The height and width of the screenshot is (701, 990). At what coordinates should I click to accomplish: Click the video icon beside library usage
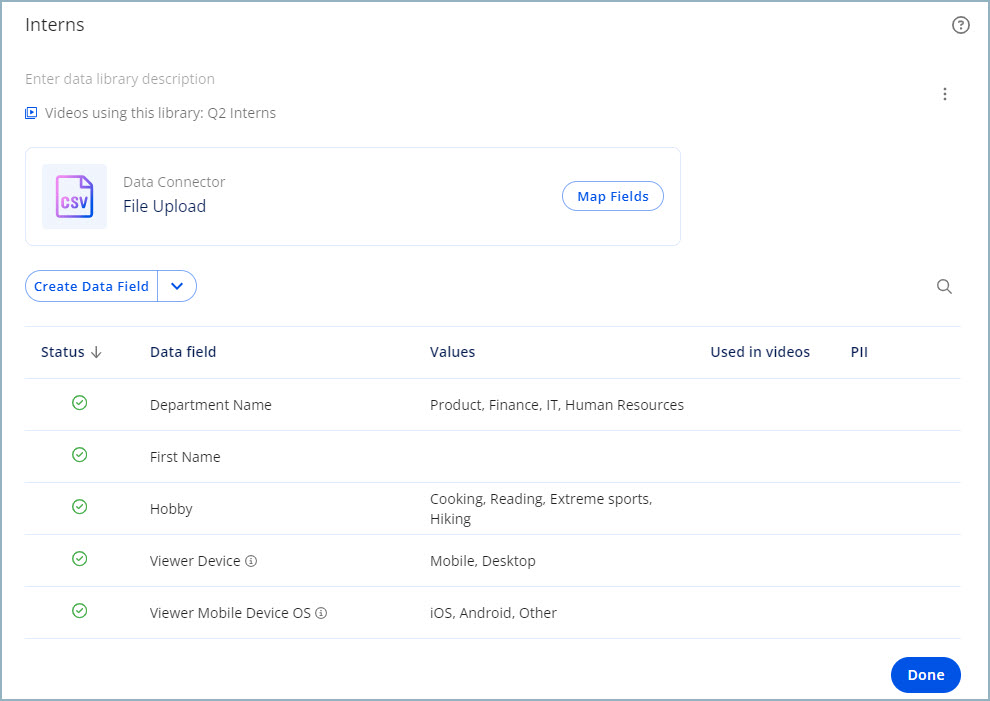click(31, 113)
